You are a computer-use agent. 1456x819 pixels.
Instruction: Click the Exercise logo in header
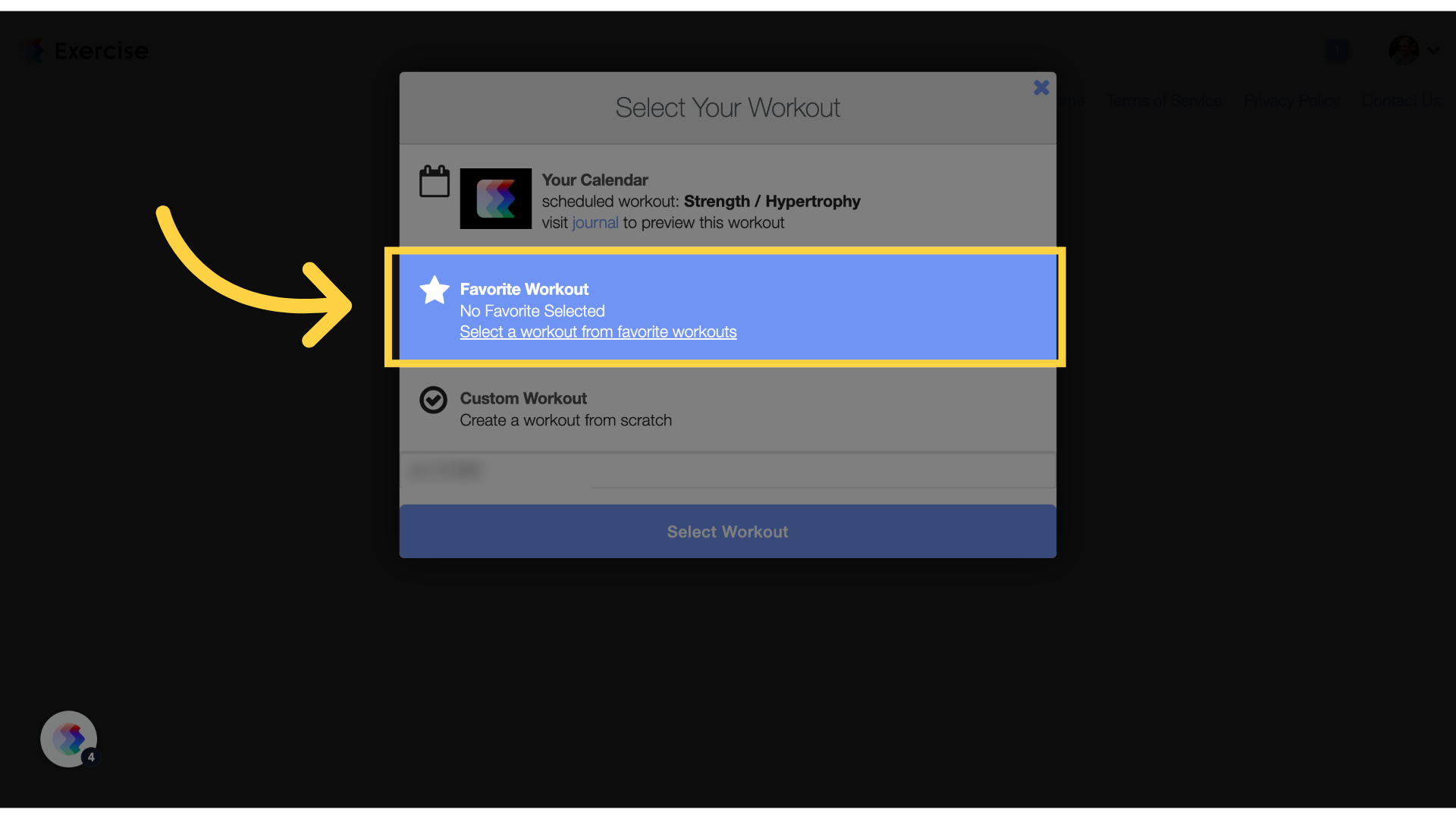pos(85,51)
